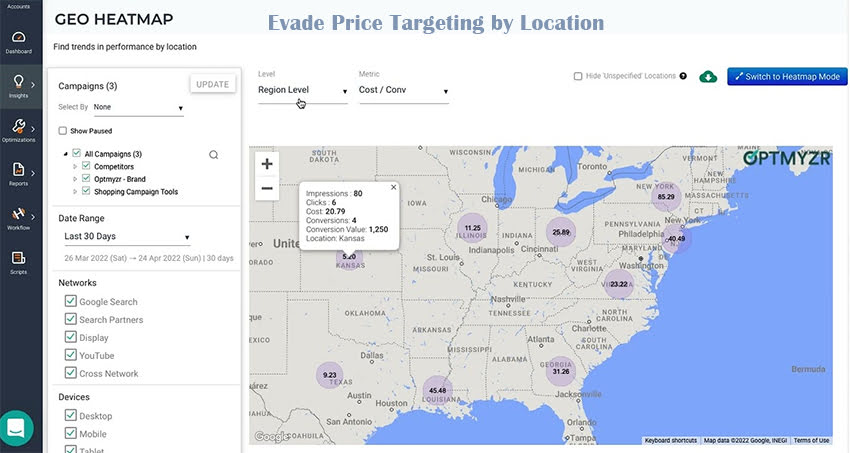Viewport: 850px width, 453px height.
Task: Toggle the Google Search network checkbox
Action: tap(70, 301)
